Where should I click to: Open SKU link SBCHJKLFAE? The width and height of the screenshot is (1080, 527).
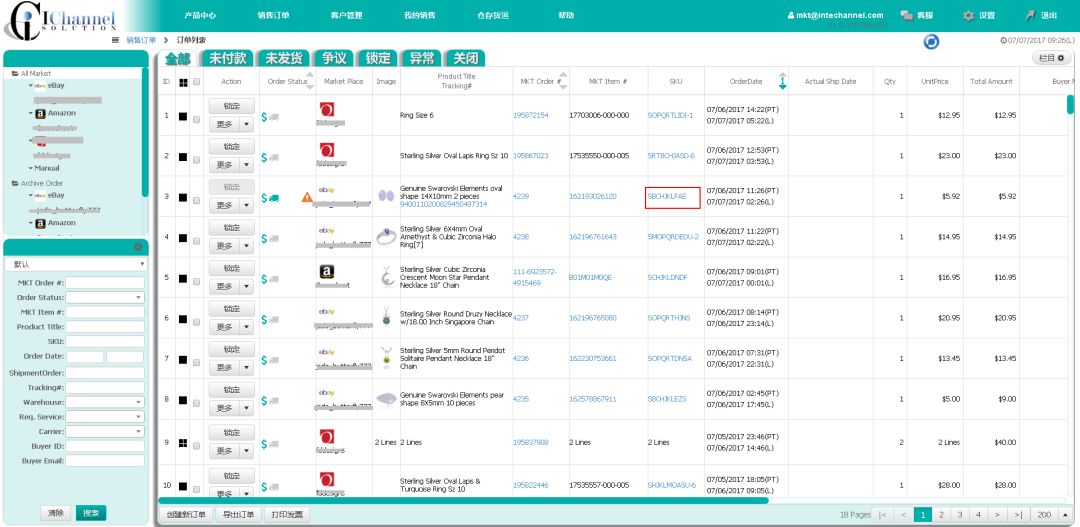[667, 196]
